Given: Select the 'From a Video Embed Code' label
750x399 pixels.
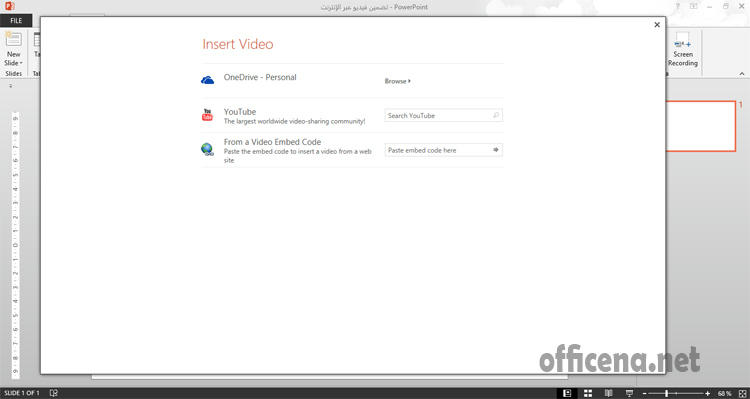Looking at the screenshot, I should (272, 142).
